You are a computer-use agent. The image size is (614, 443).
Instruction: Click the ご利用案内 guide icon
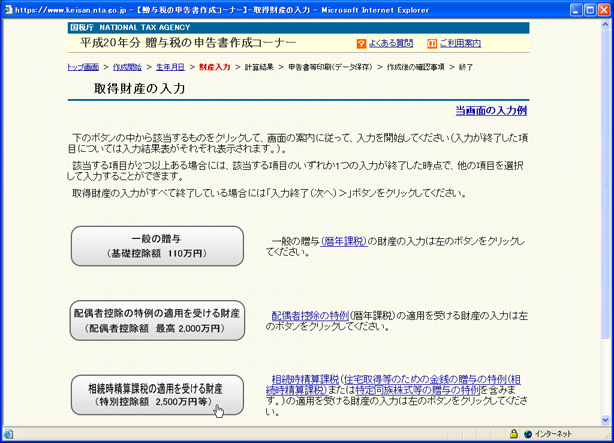432,44
